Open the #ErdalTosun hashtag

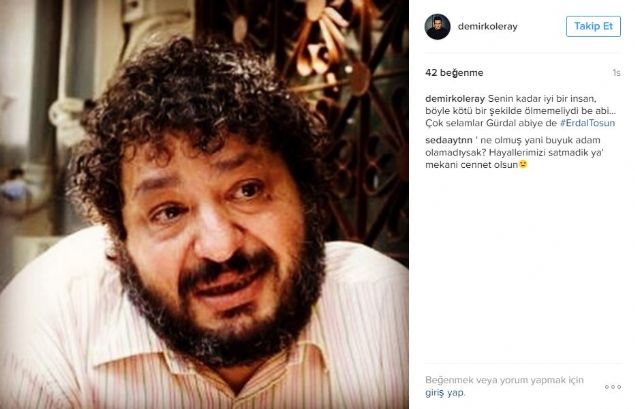coord(587,123)
